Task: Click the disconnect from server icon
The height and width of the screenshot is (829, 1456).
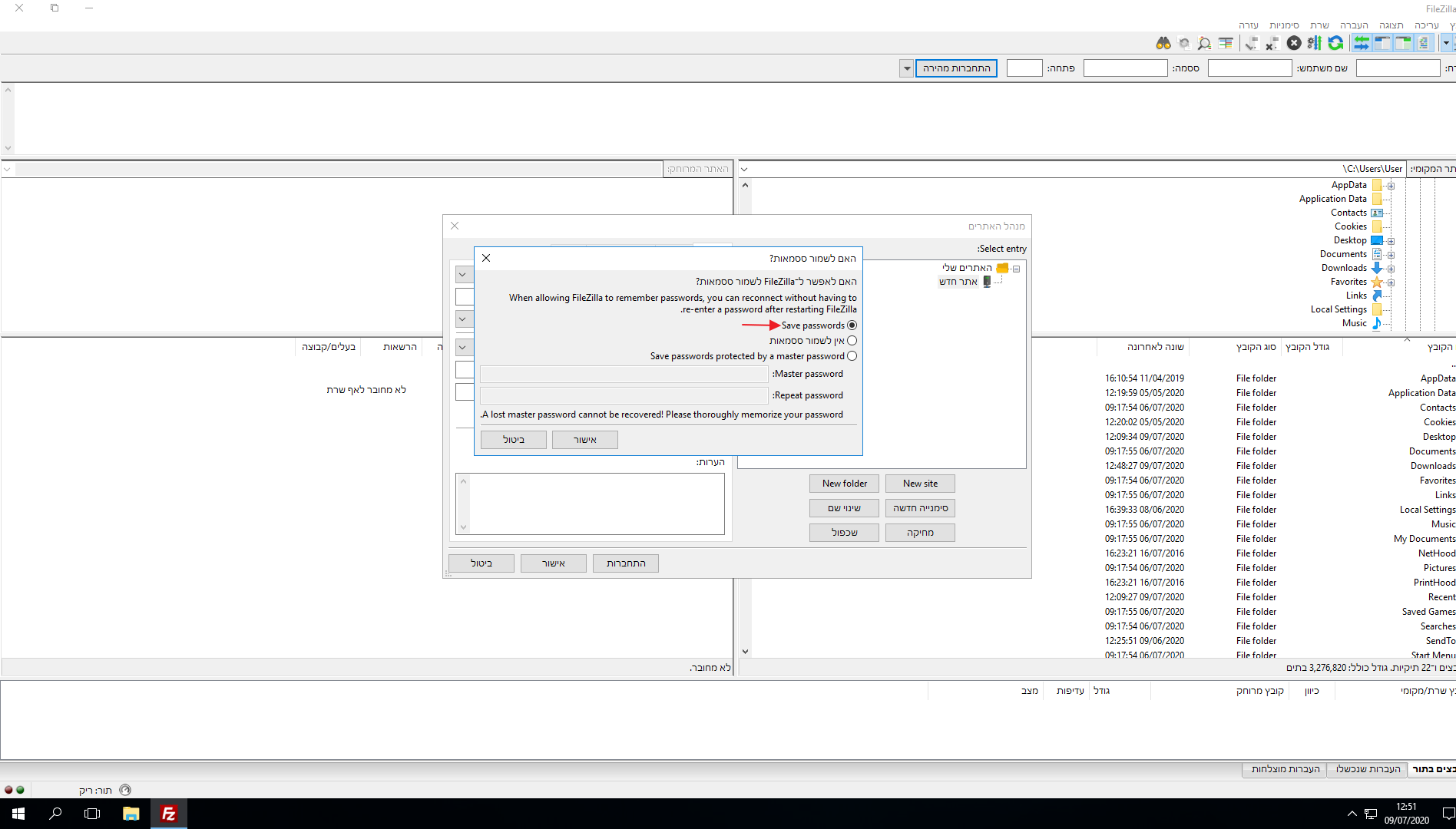Action: point(1272,43)
